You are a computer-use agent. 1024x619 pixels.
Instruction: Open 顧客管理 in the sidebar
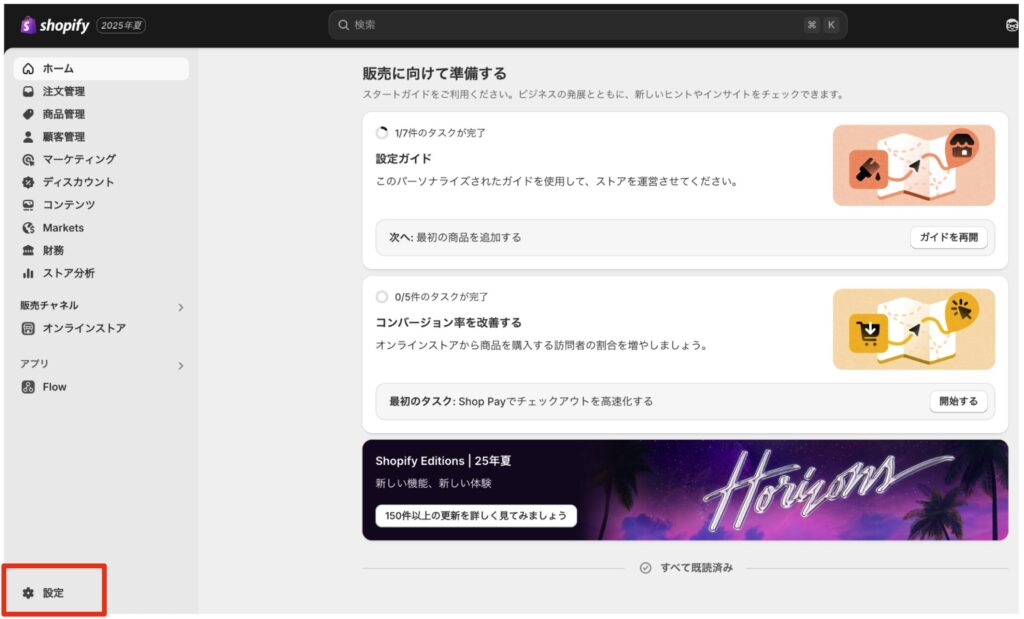click(x=101, y=137)
